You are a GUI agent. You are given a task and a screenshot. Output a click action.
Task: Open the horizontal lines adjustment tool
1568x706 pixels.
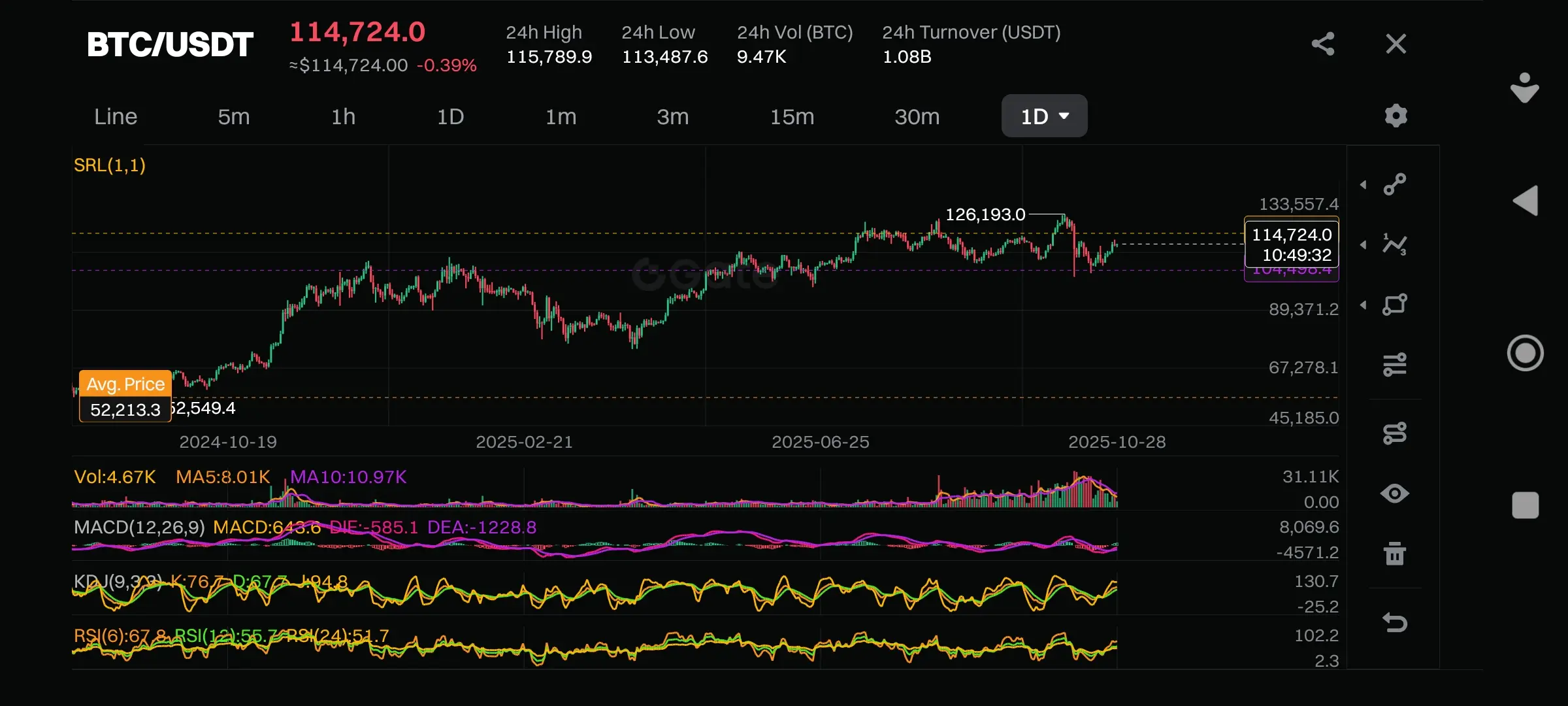tap(1395, 365)
